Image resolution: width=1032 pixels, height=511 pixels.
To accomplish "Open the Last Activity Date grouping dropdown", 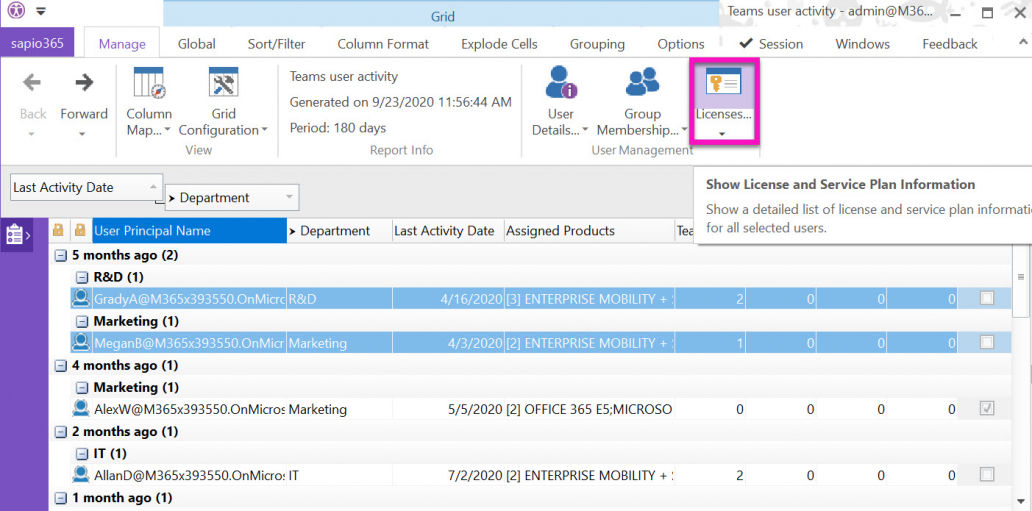I will point(153,187).
